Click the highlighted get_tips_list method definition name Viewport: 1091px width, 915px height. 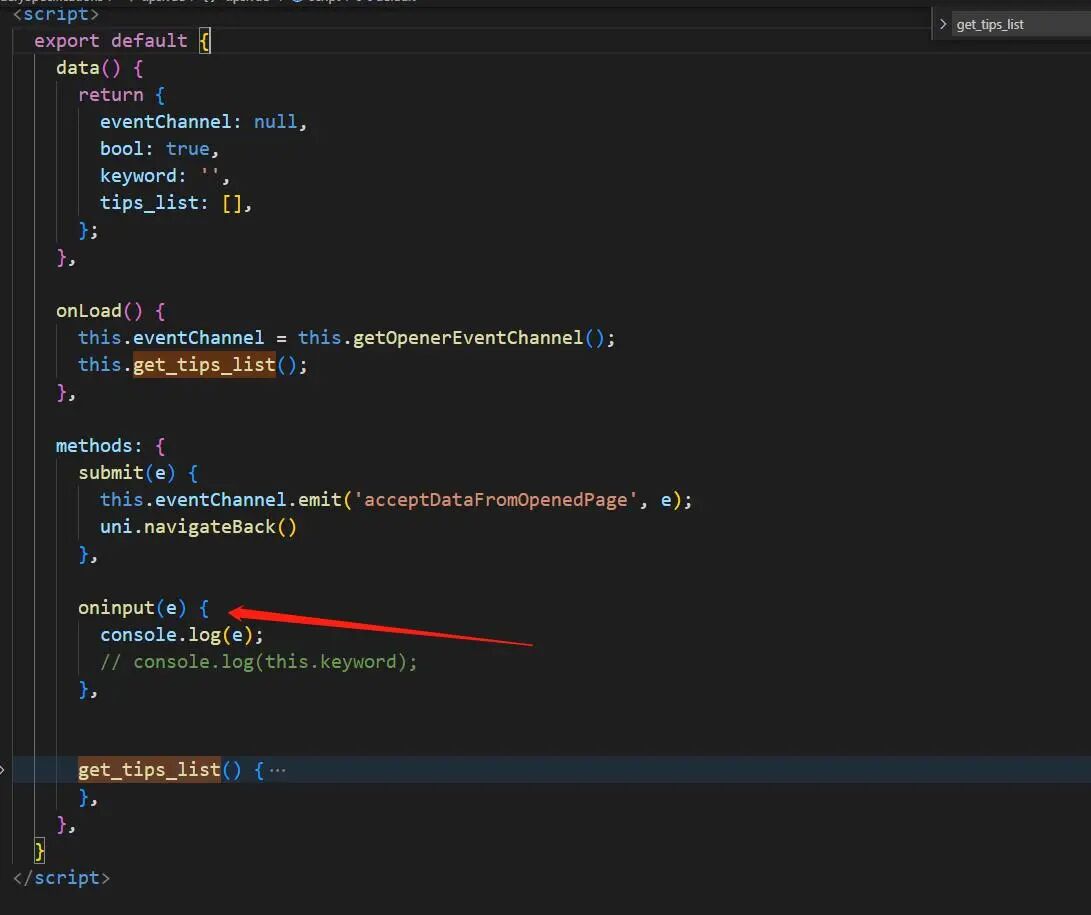(149, 770)
